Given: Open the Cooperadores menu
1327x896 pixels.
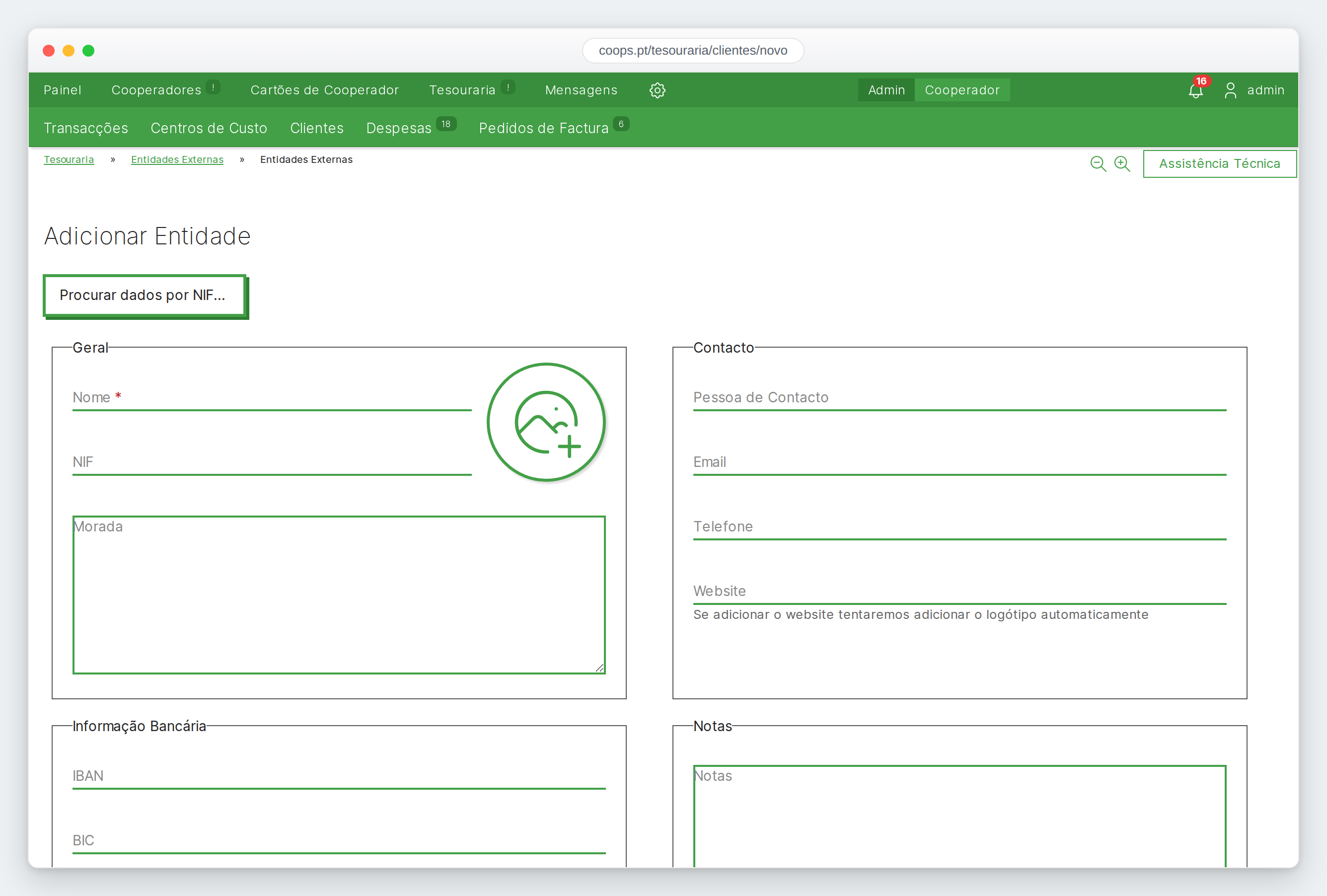Looking at the screenshot, I should pyautogui.click(x=156, y=90).
